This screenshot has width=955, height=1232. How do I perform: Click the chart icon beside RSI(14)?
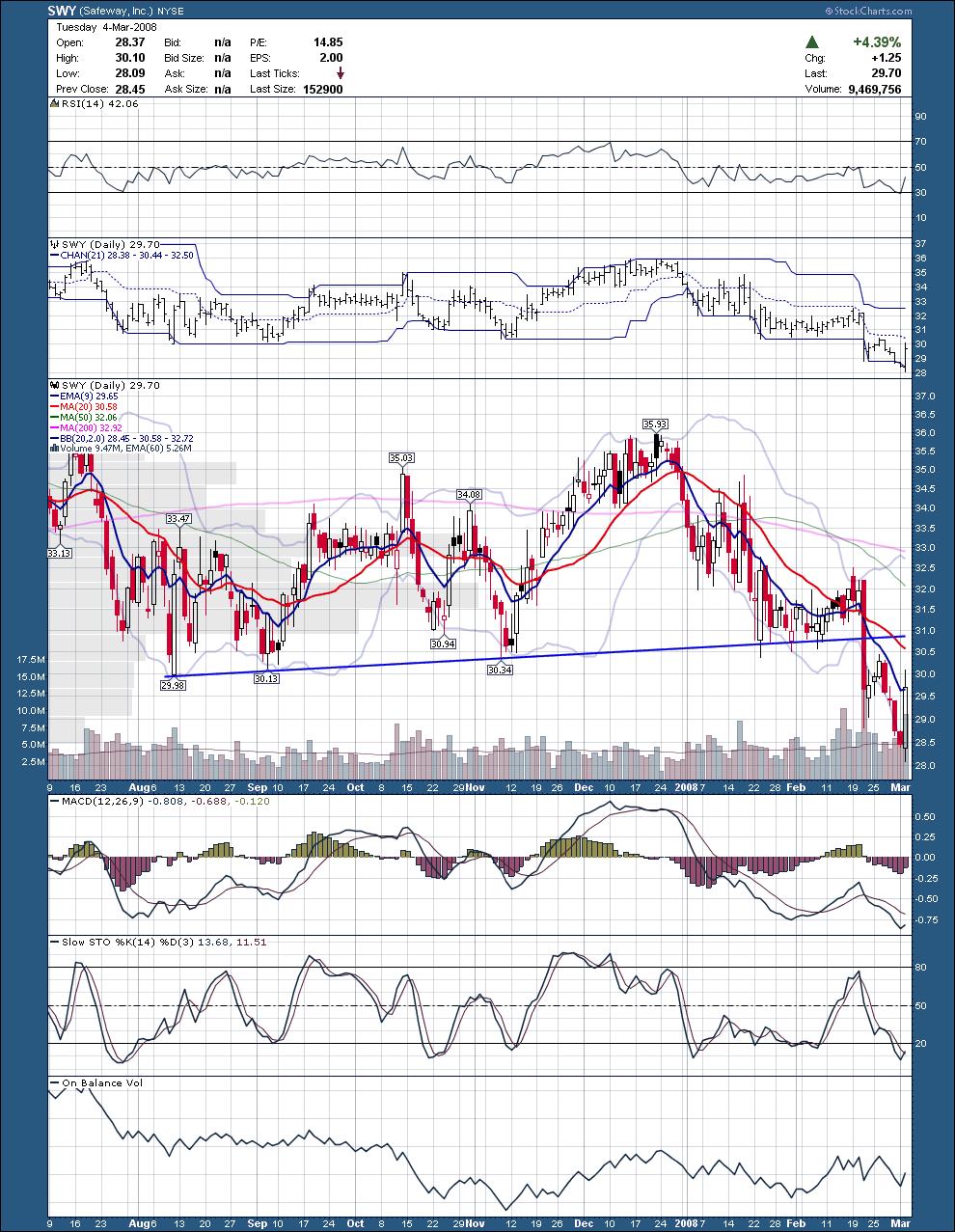point(55,103)
